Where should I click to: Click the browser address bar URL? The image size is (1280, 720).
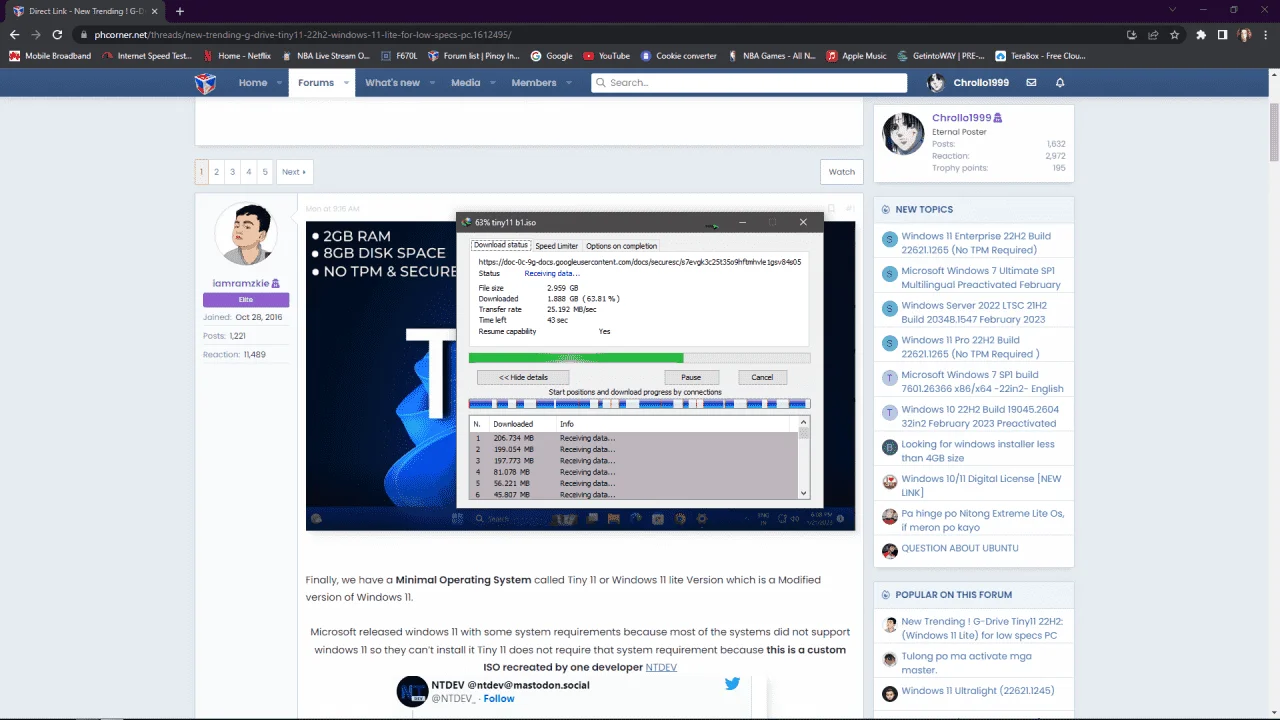[x=303, y=34]
